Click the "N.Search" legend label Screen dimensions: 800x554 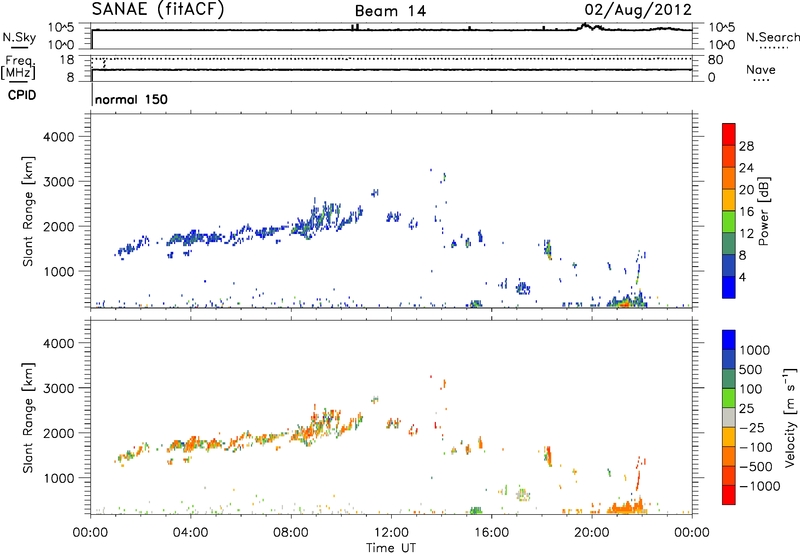772,37
